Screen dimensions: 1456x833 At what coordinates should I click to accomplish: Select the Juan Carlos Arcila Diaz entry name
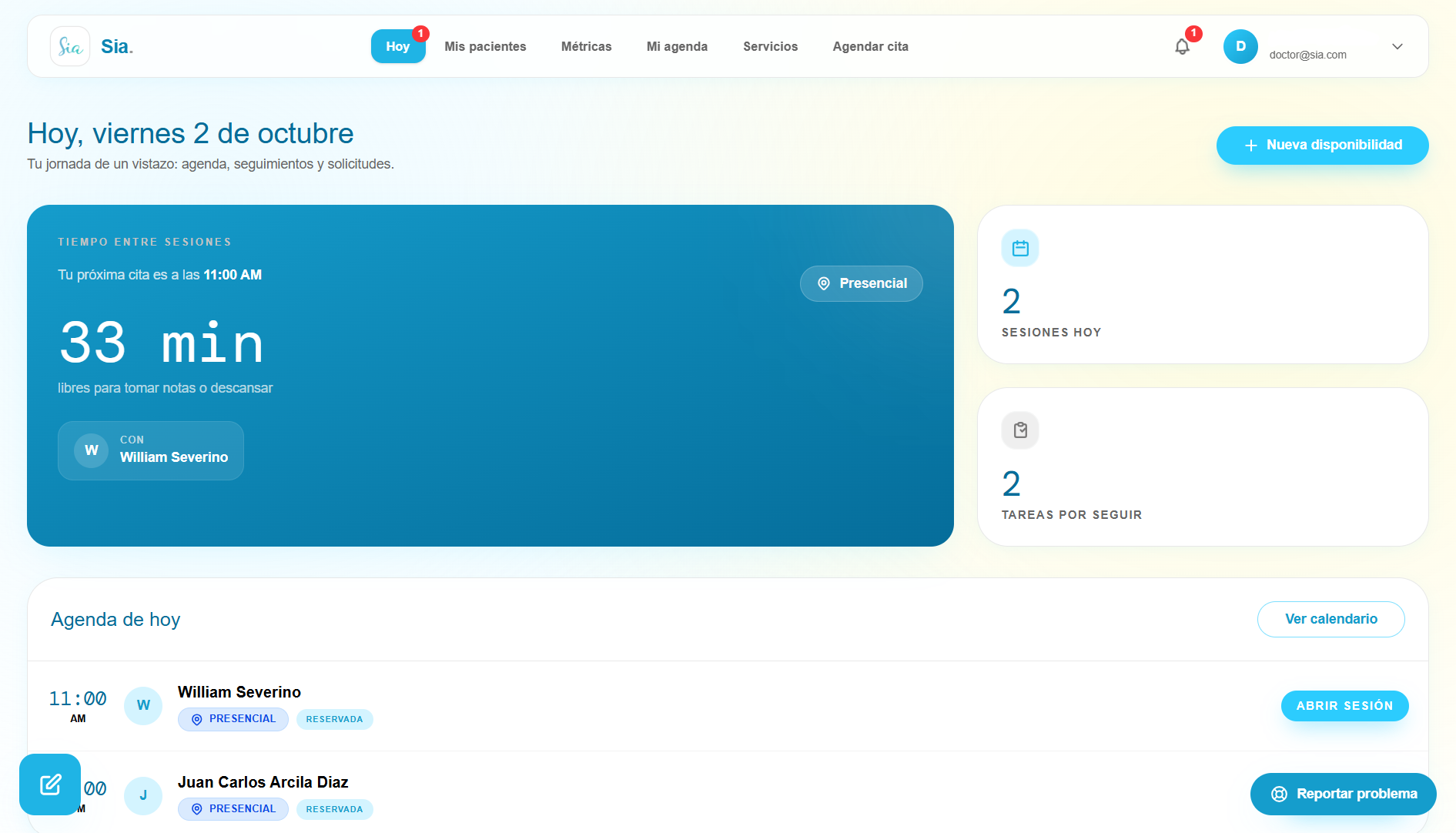pos(263,782)
